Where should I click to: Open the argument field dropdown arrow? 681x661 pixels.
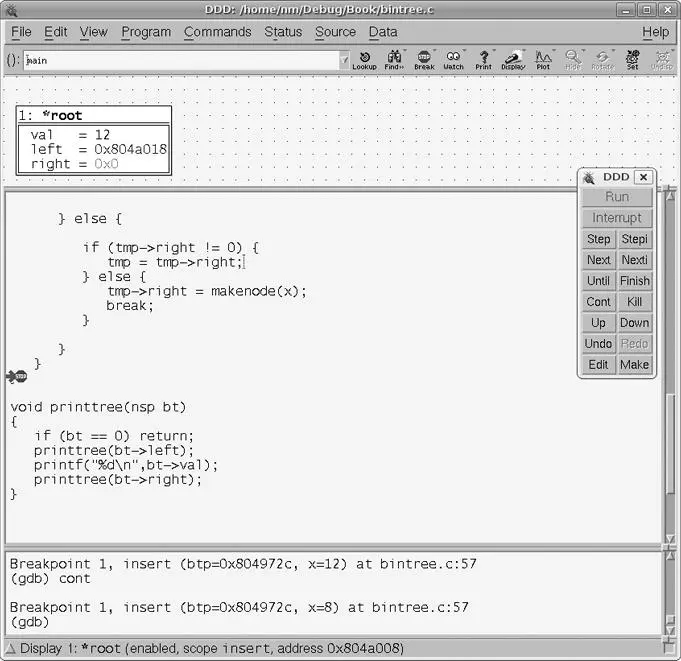[344, 61]
